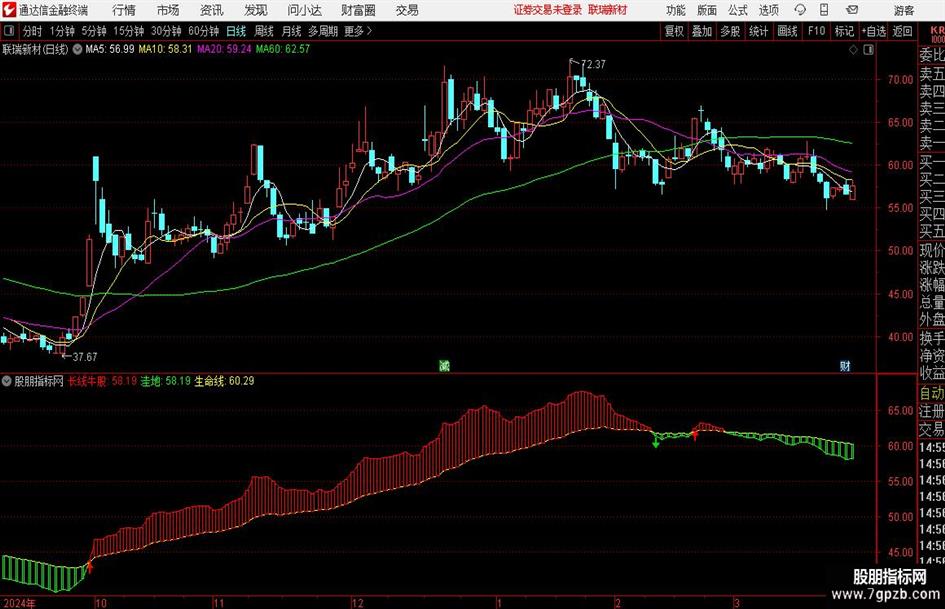The height and width of the screenshot is (609, 945).
Task: Open the 财富圈 menu
Action: pyautogui.click(x=358, y=10)
